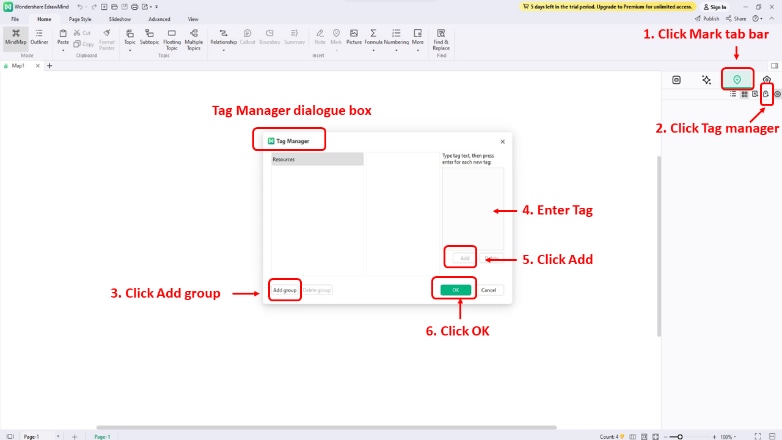The image size is (782, 440).
Task: Open the AI sparkle tab in side panel
Action: click(x=706, y=80)
